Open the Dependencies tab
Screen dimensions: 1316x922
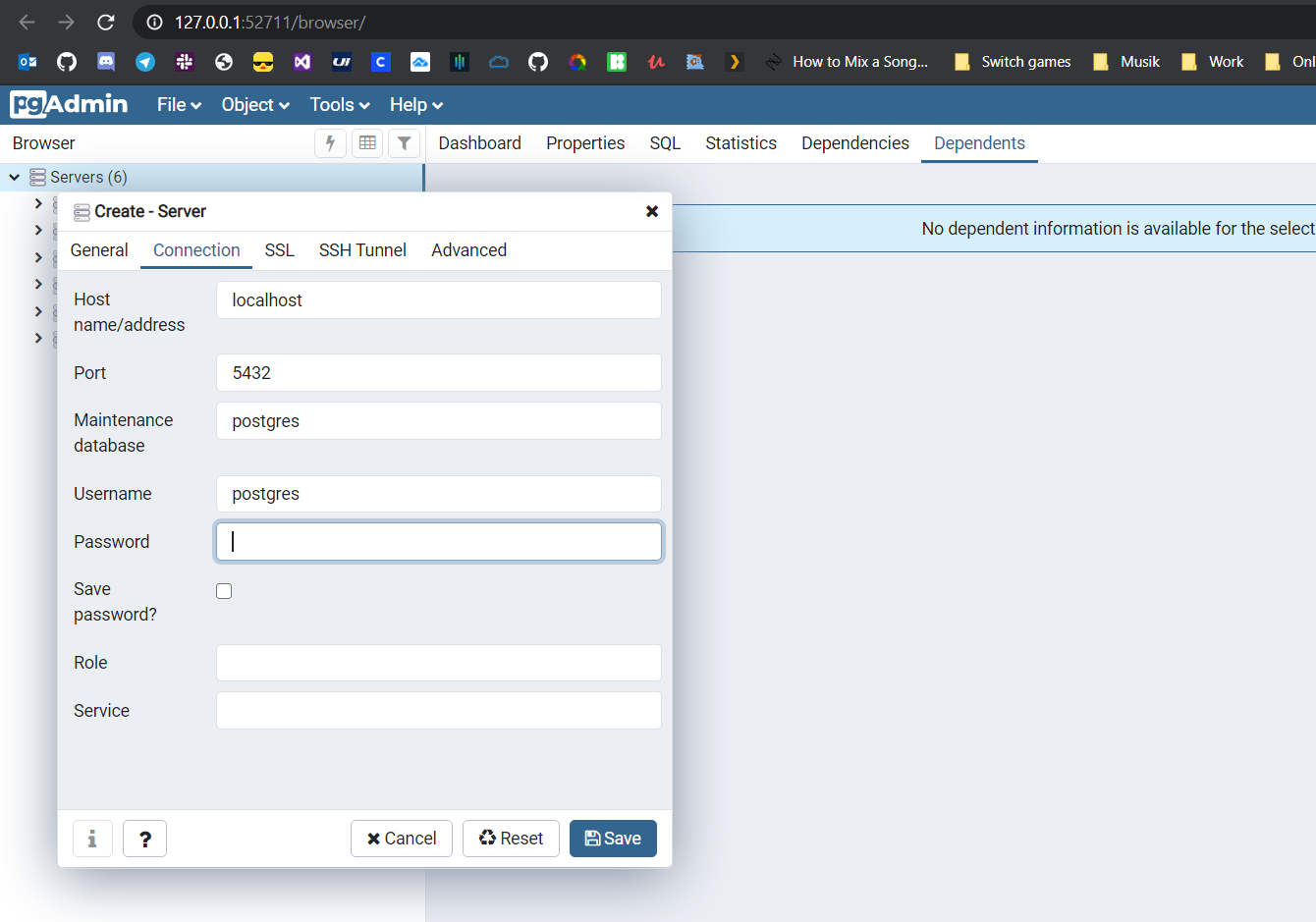pos(855,143)
